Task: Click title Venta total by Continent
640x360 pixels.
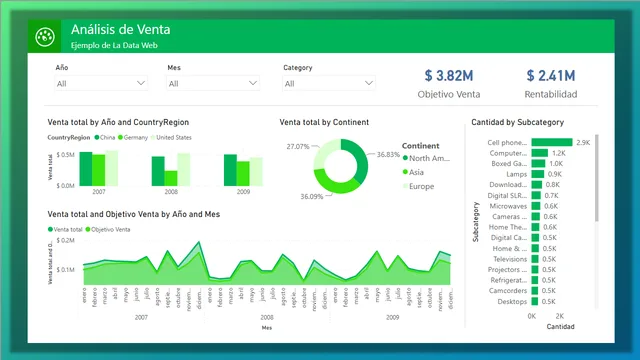Action: [x=324, y=122]
